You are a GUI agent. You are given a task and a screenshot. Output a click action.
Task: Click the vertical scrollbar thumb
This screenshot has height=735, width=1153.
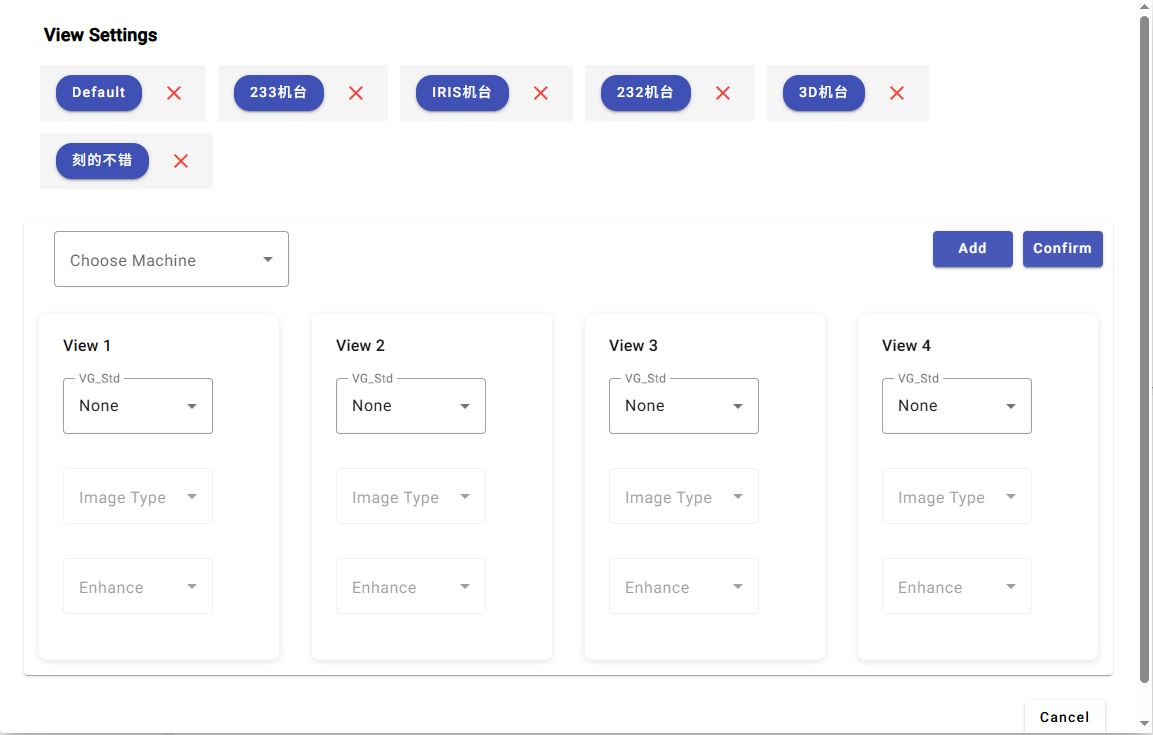coord(1145,350)
